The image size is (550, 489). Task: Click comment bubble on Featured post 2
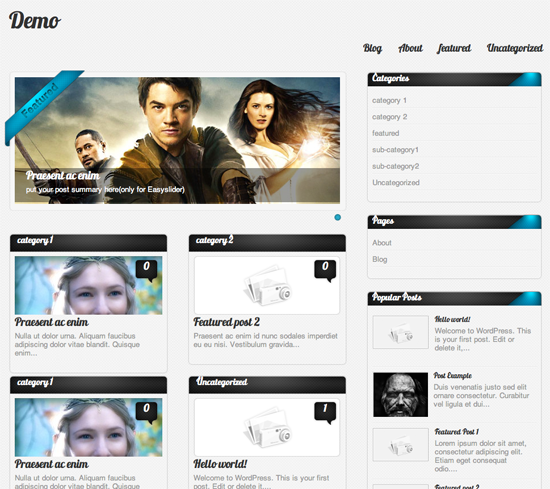[x=325, y=270]
